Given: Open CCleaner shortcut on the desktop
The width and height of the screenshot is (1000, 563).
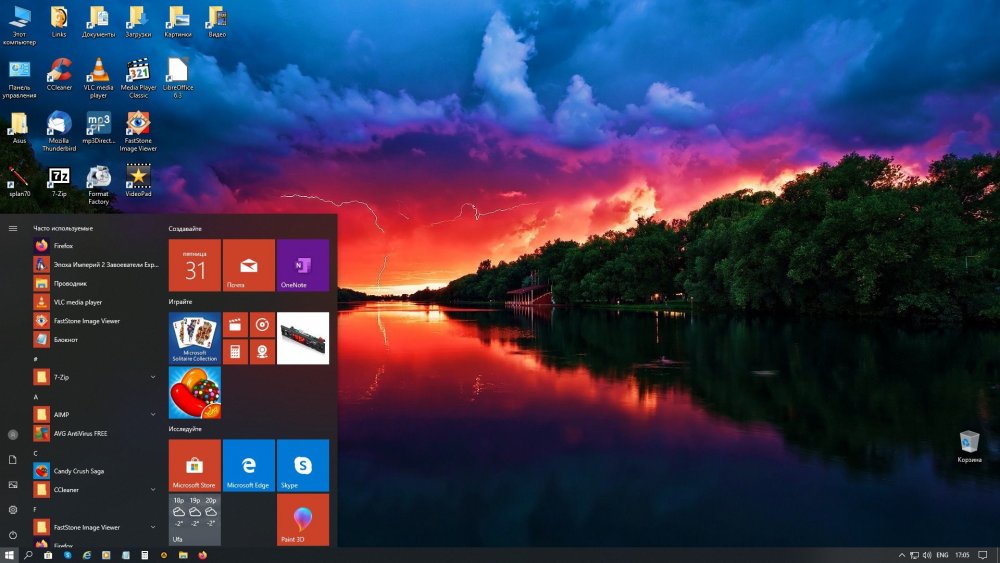Looking at the screenshot, I should click(x=59, y=75).
